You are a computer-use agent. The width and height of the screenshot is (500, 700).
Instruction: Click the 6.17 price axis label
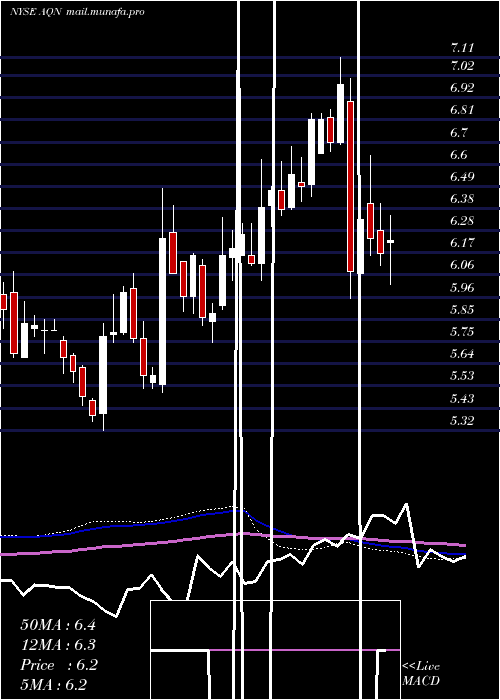click(x=462, y=243)
